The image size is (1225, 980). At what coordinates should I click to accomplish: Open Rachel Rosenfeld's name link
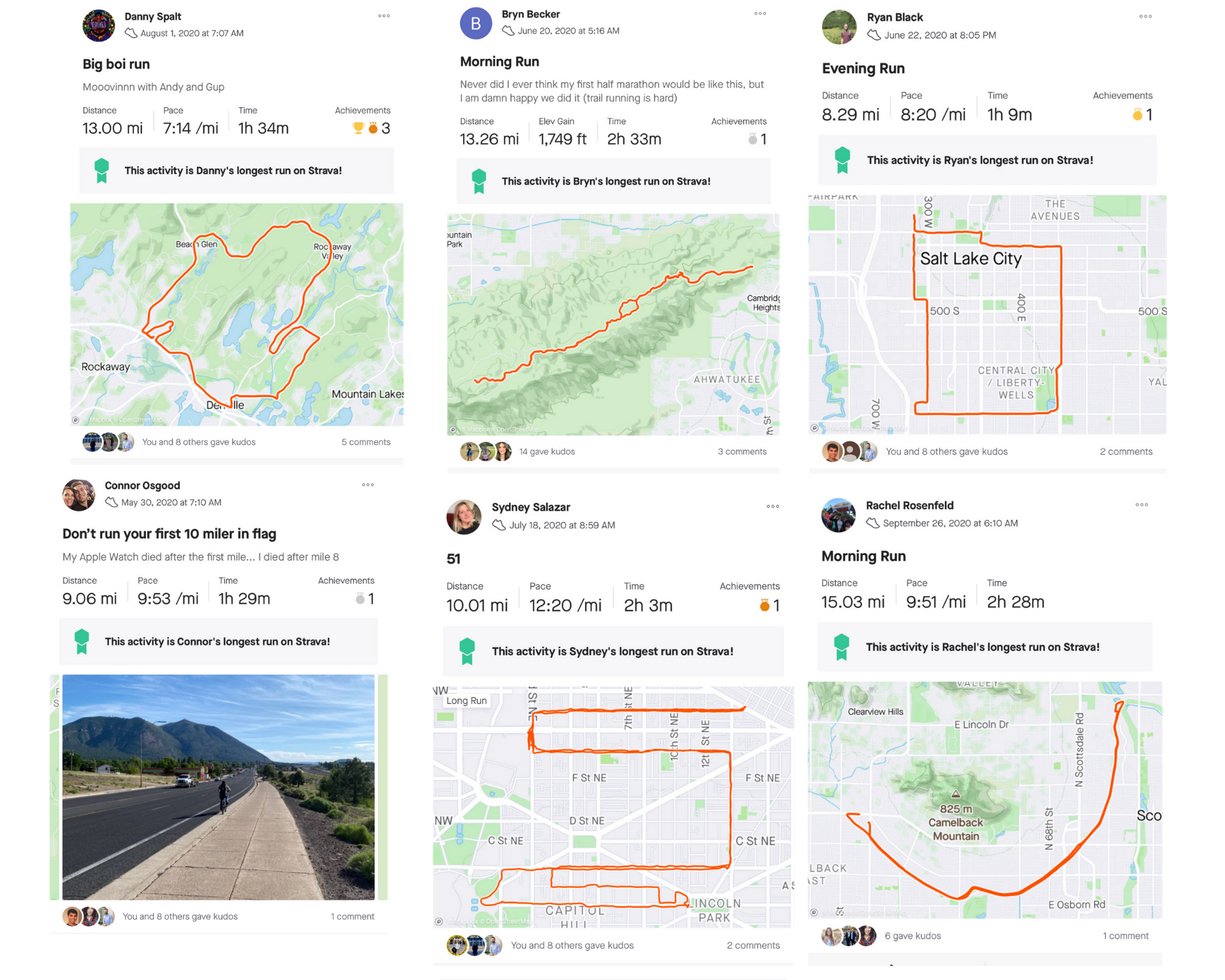[x=910, y=505]
